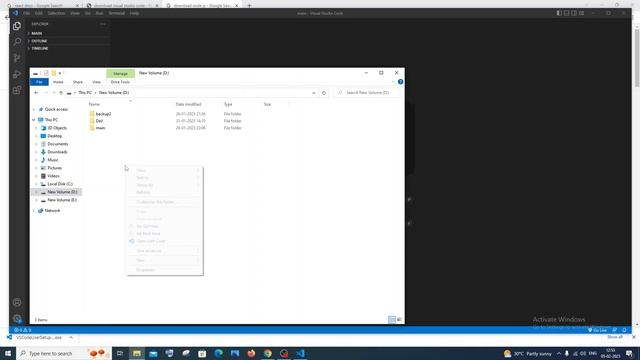Go back with File Explorer back arrow

36,93
